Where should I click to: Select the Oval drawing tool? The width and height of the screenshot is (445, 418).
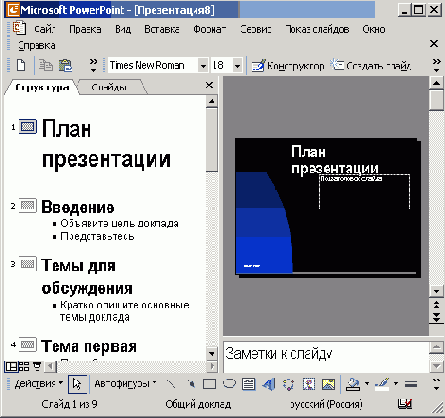pos(229,384)
